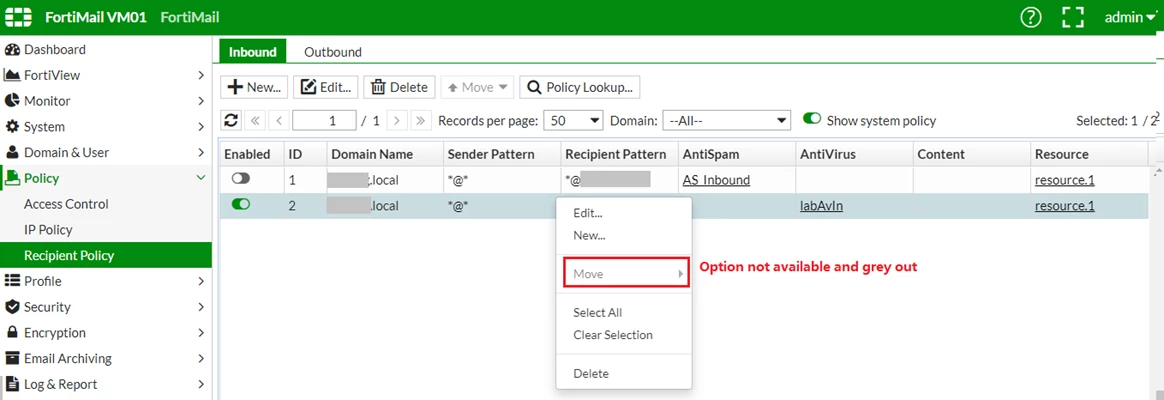This screenshot has height=400, width=1164.
Task: Go to last page icon
Action: click(x=421, y=120)
